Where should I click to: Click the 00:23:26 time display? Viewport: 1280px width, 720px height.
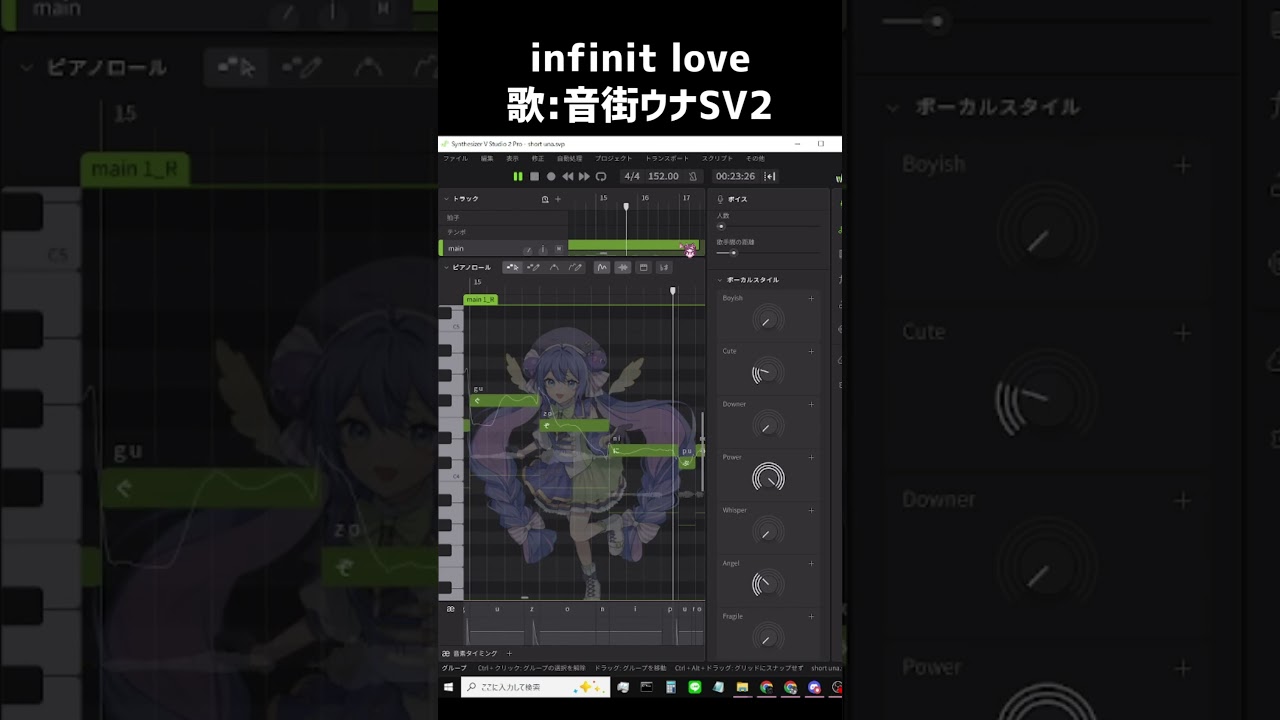pyautogui.click(x=735, y=176)
